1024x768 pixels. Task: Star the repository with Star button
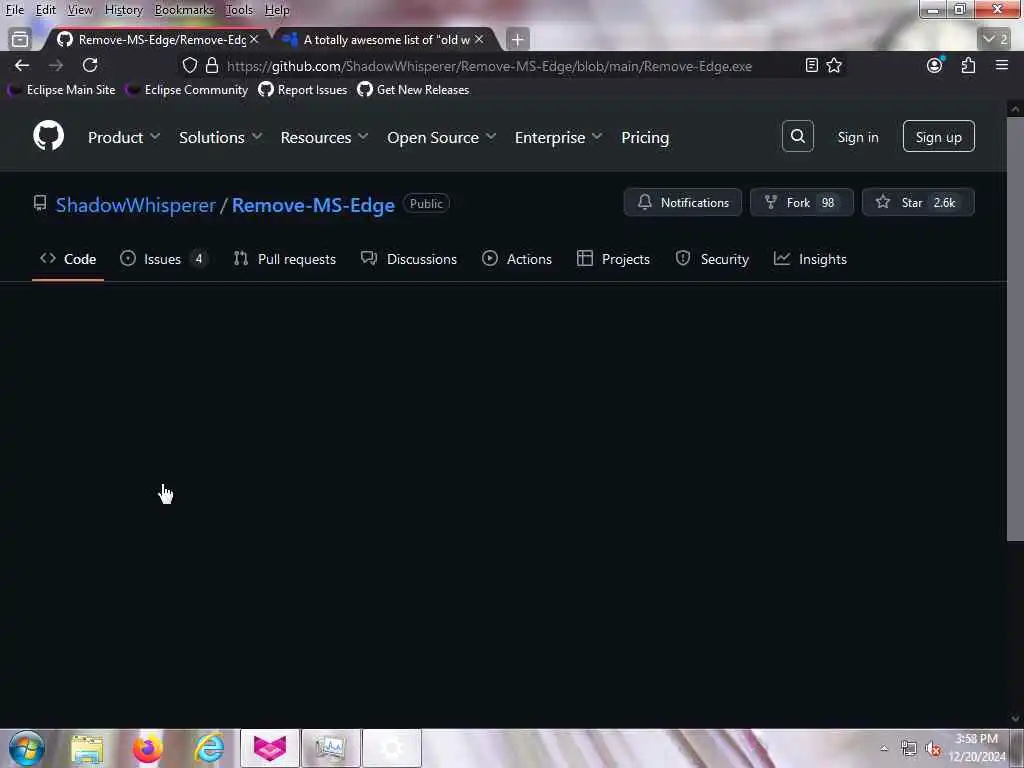tap(918, 202)
